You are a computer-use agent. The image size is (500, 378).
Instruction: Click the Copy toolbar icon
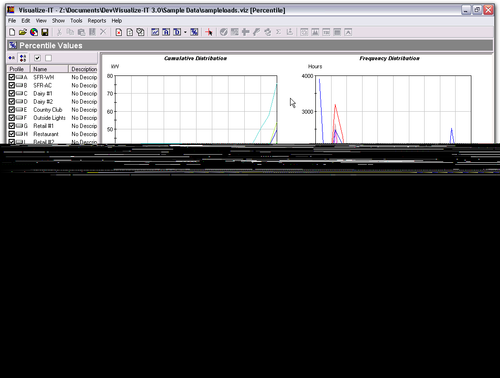[70, 32]
